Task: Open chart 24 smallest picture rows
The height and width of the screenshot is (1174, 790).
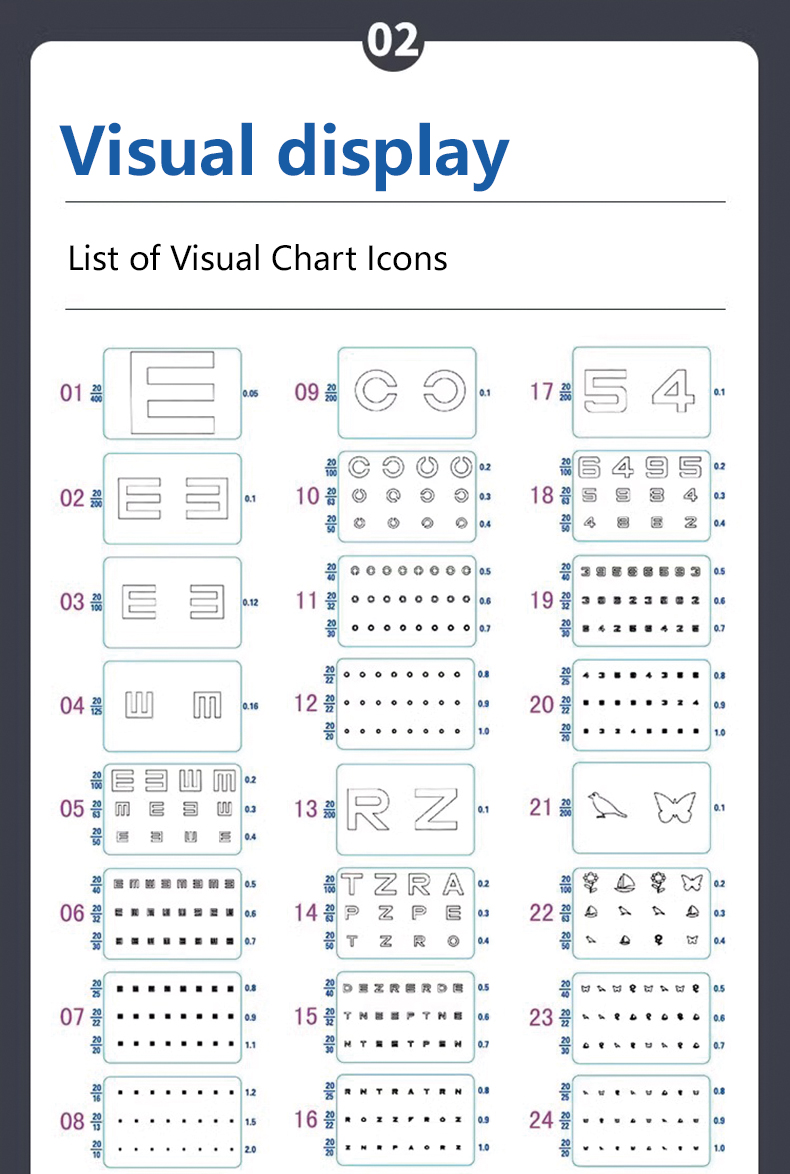Action: pyautogui.click(x=642, y=1121)
